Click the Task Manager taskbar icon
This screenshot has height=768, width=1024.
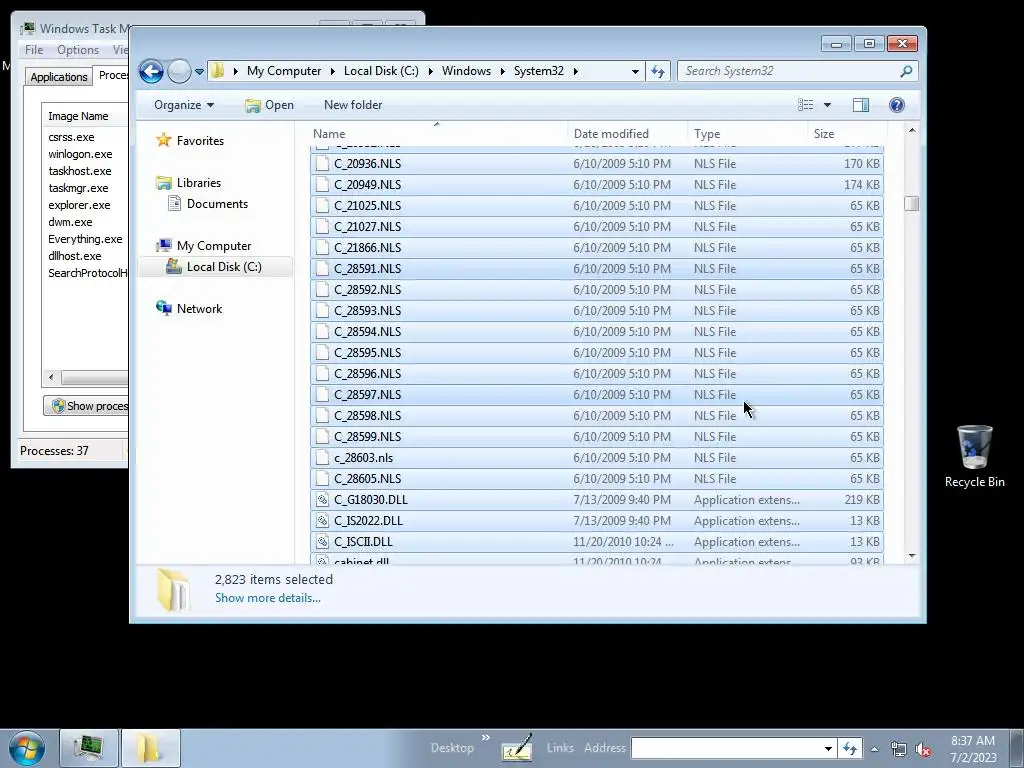point(89,748)
